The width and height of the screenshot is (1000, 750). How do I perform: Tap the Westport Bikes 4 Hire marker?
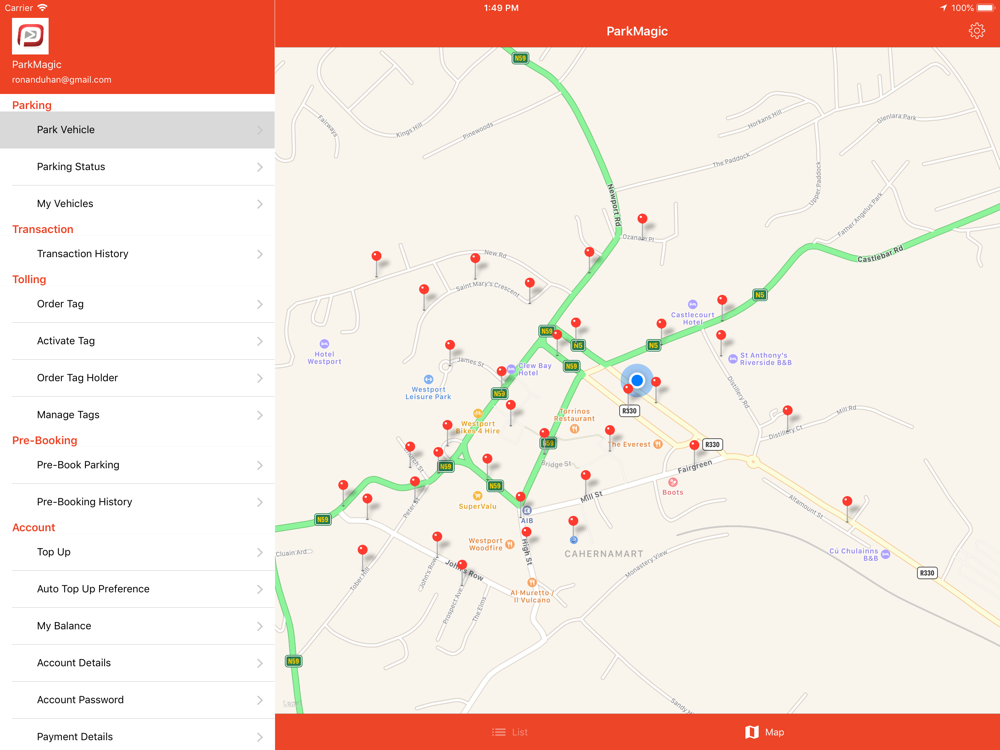coord(477,413)
